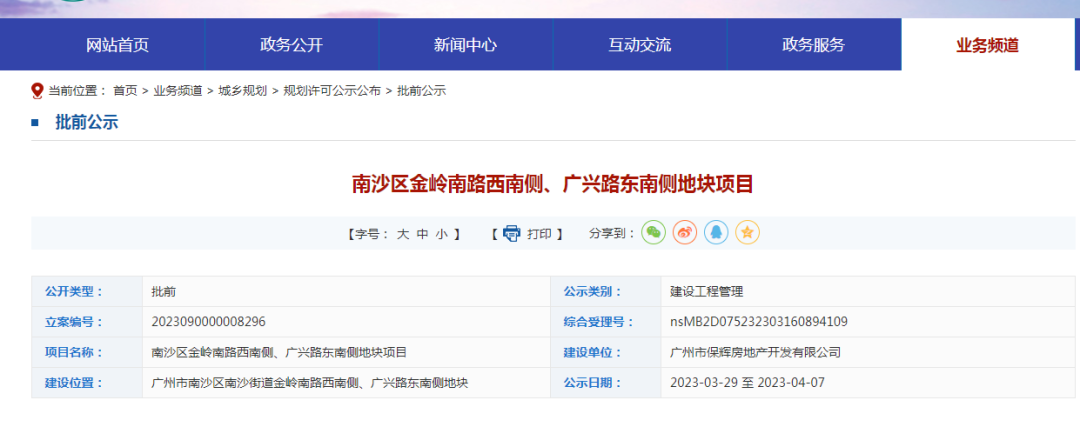The image size is (1080, 427).
Task: Click the red location pin icon
Action: coord(37,91)
